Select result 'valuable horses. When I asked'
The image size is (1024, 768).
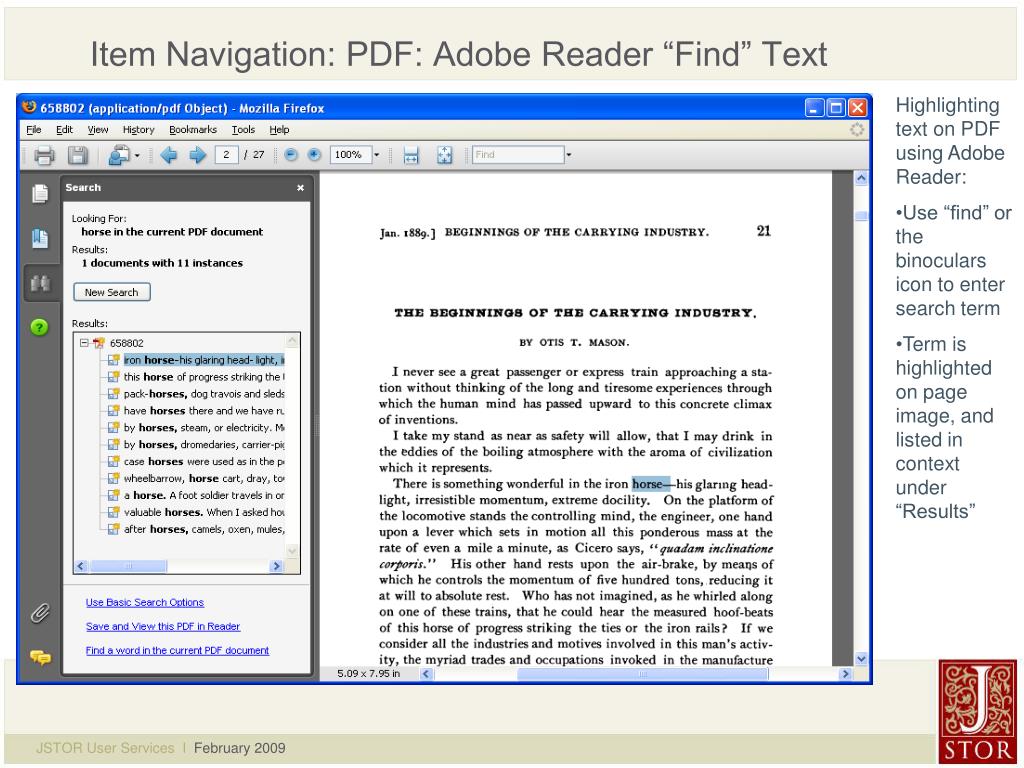(204, 513)
